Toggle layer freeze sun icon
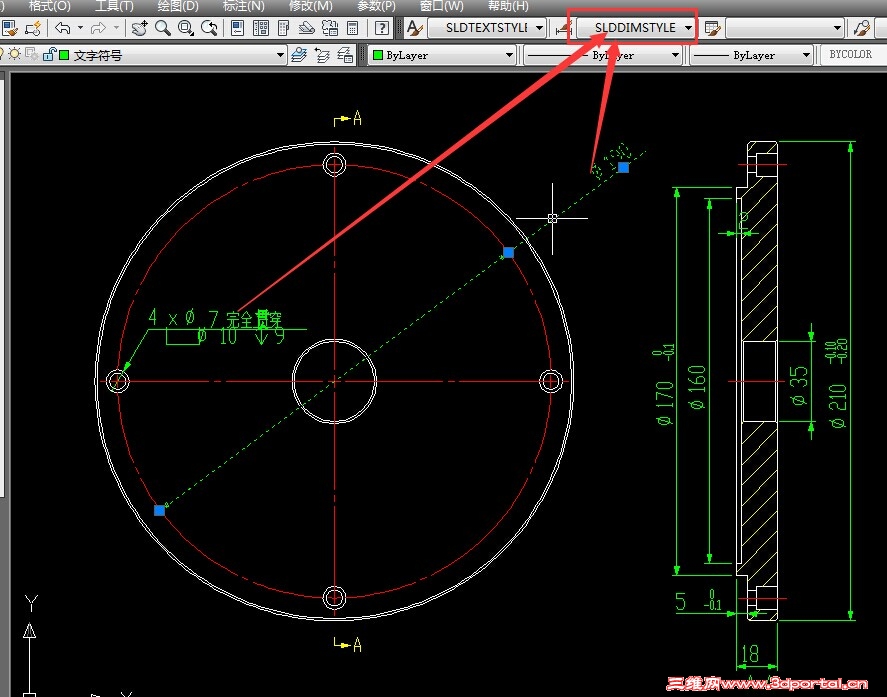 pos(14,54)
